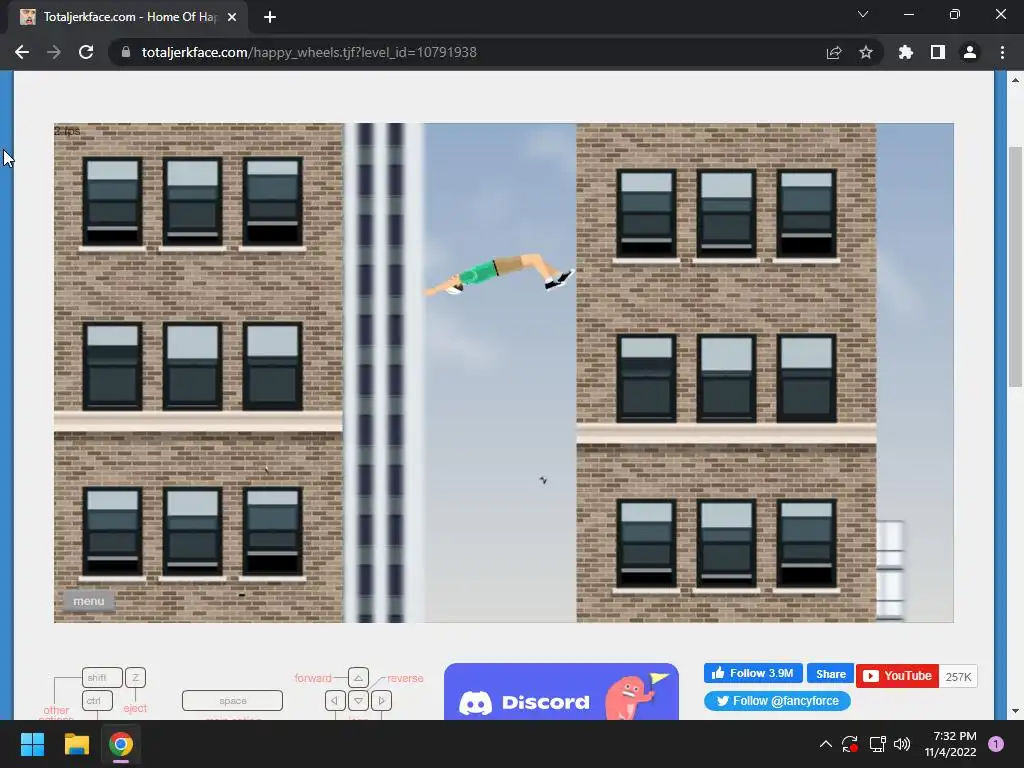Open the tab search chevron
The image size is (1024, 768).
click(x=863, y=14)
